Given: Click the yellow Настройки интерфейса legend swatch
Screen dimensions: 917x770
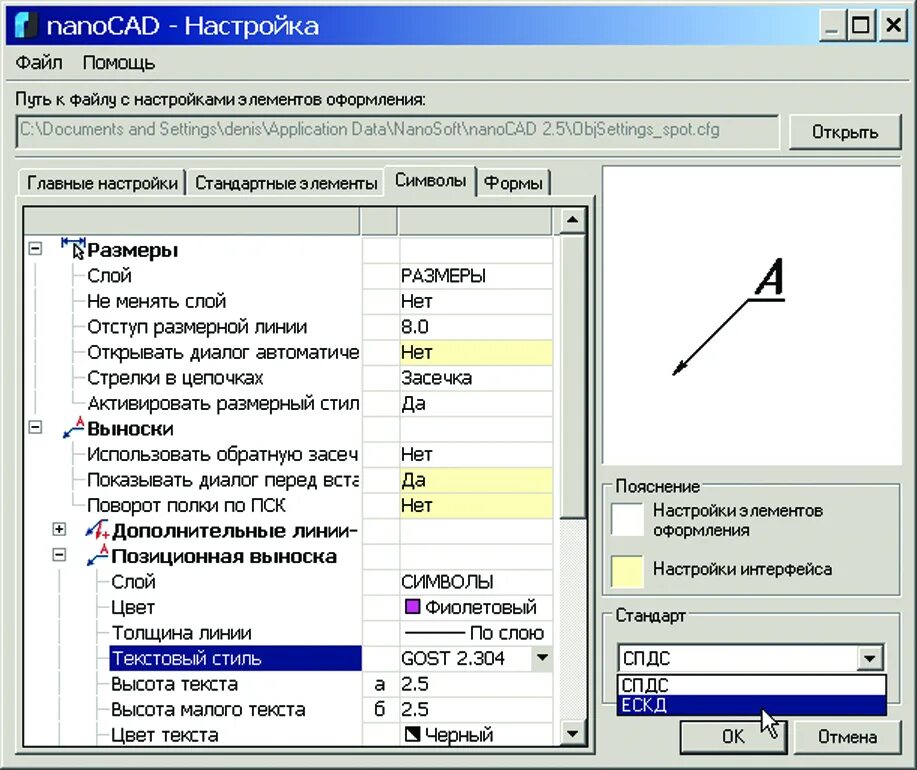Looking at the screenshot, I should pyautogui.click(x=627, y=571).
